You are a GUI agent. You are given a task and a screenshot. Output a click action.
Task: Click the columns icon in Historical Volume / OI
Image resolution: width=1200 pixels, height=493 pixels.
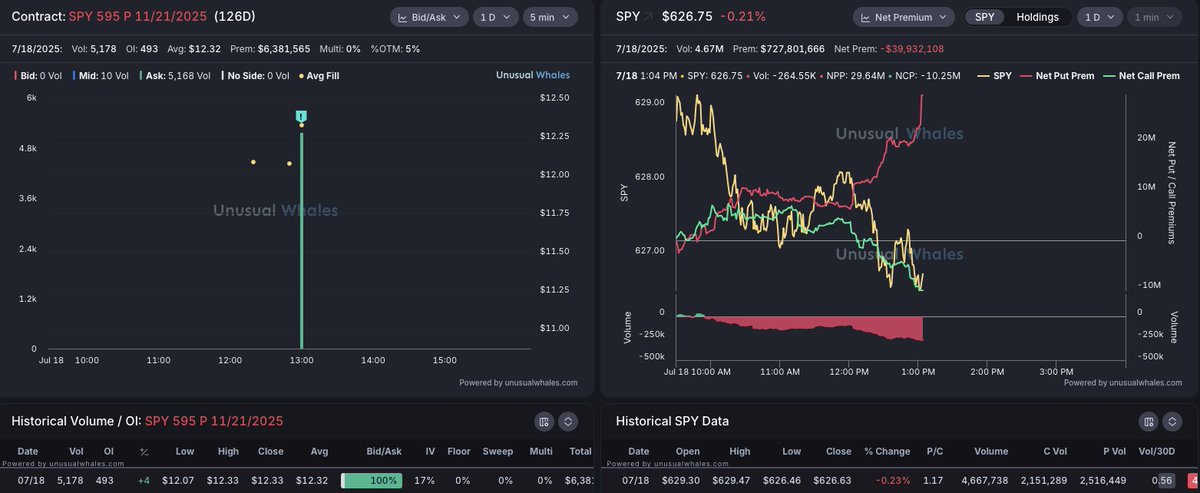coord(544,421)
